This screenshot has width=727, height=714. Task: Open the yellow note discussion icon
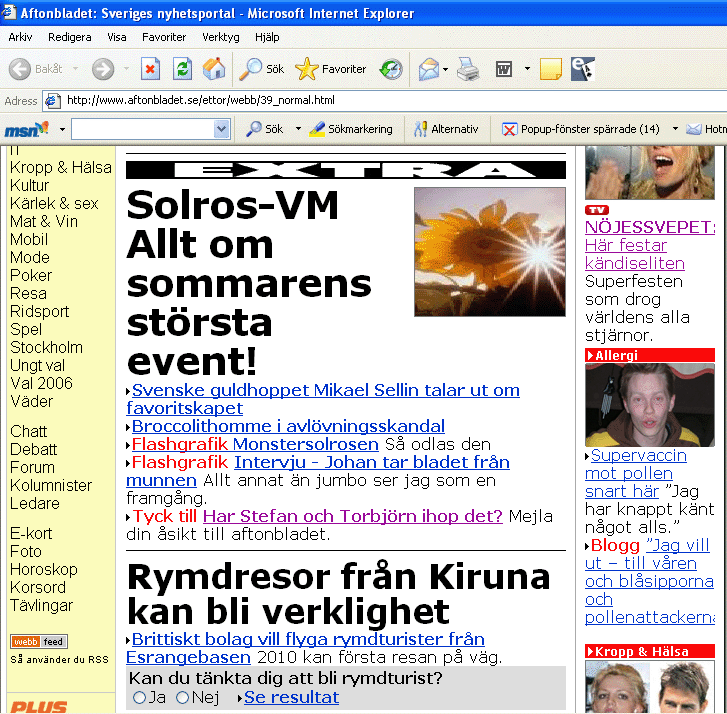tap(550, 70)
